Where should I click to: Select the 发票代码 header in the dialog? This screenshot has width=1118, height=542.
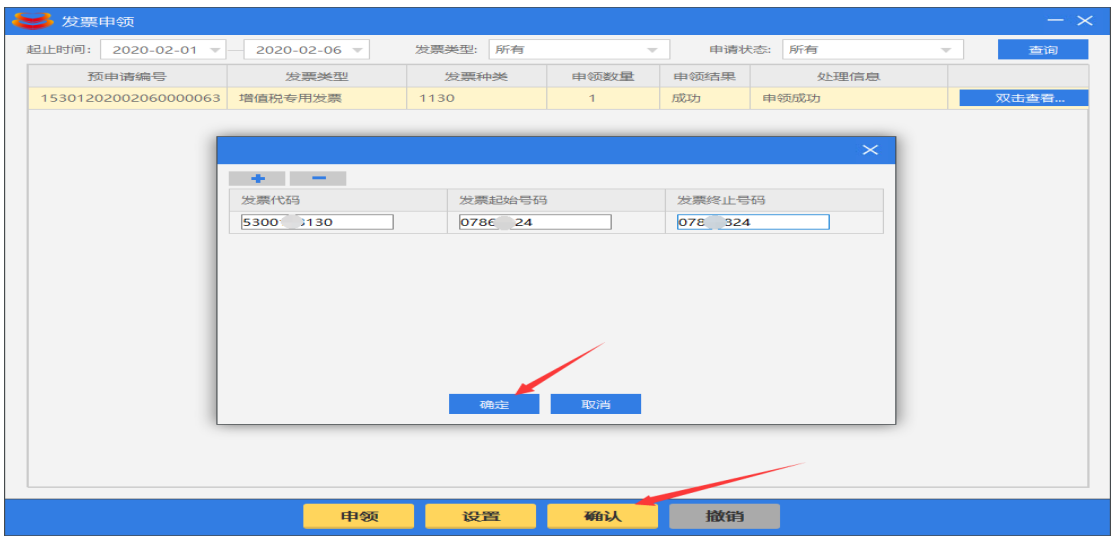click(x=339, y=200)
